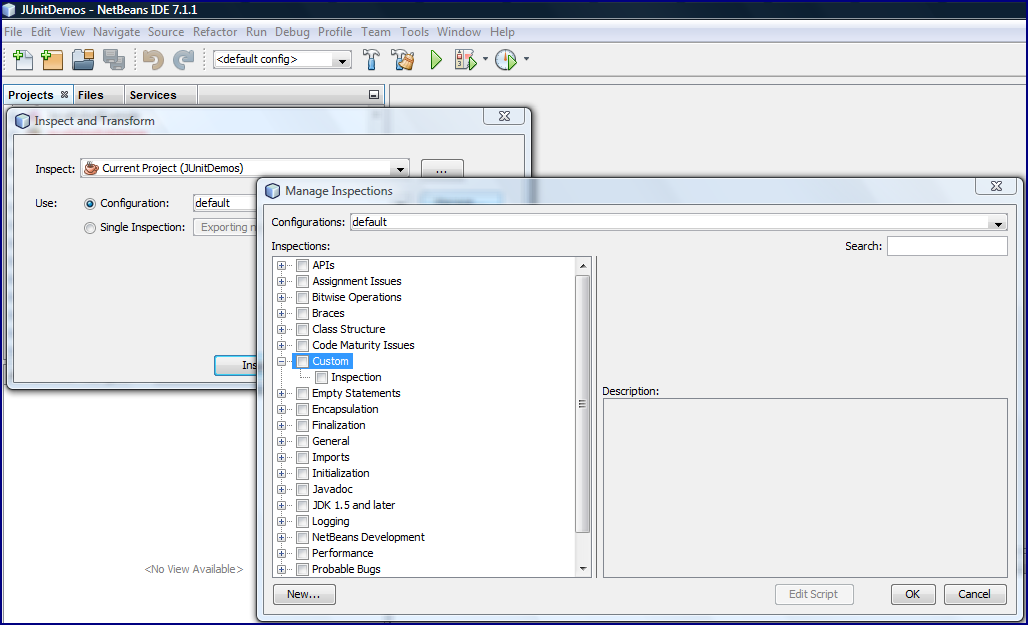Close the Inspect and Transform dialog
This screenshot has height=625, width=1028.
(x=504, y=116)
